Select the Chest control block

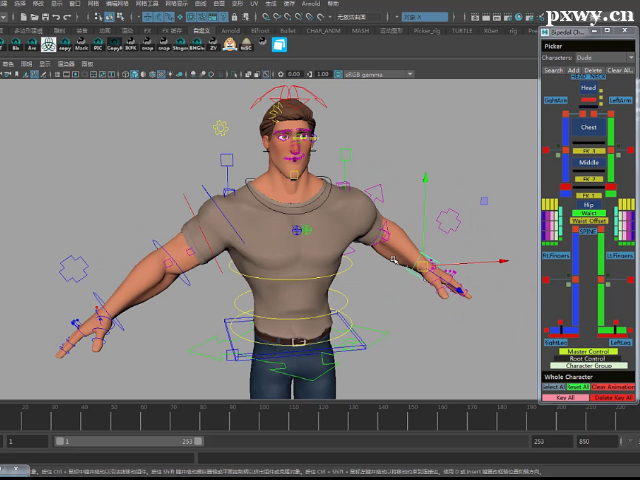(x=588, y=127)
